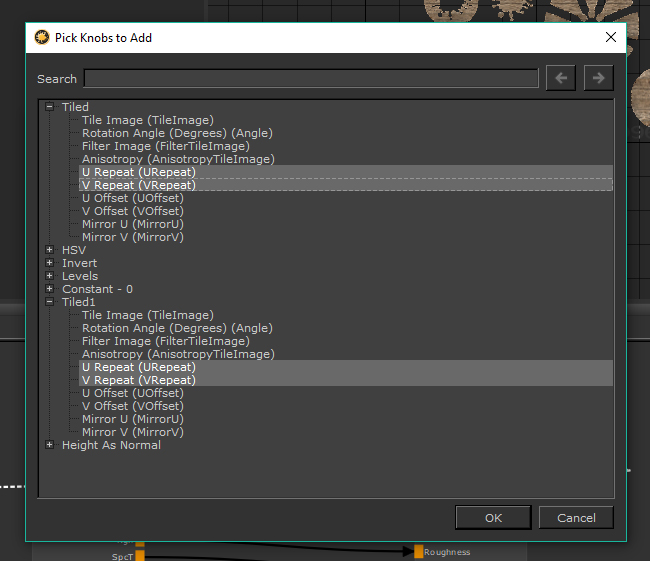Click the forward arrow next to Search
The image size is (650, 561).
pyautogui.click(x=598, y=78)
